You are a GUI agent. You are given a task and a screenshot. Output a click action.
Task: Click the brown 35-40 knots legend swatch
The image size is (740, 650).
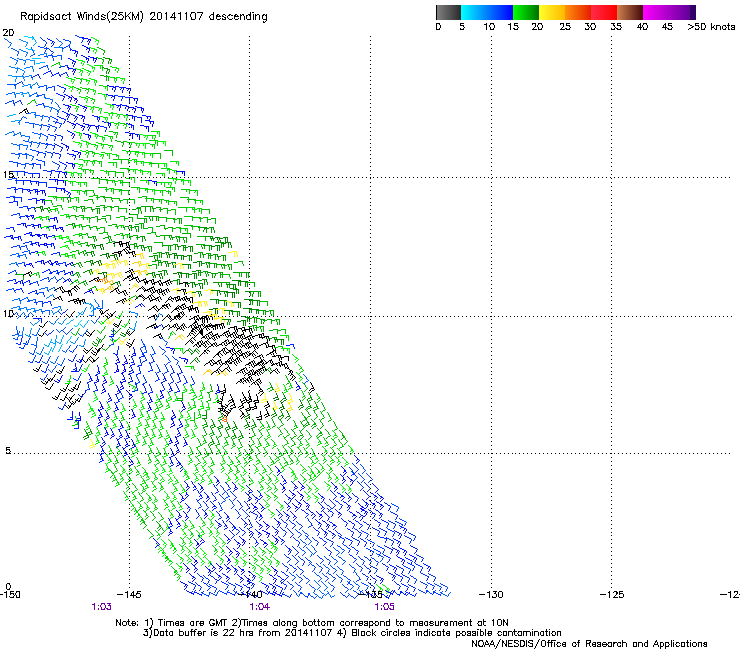(x=630, y=12)
